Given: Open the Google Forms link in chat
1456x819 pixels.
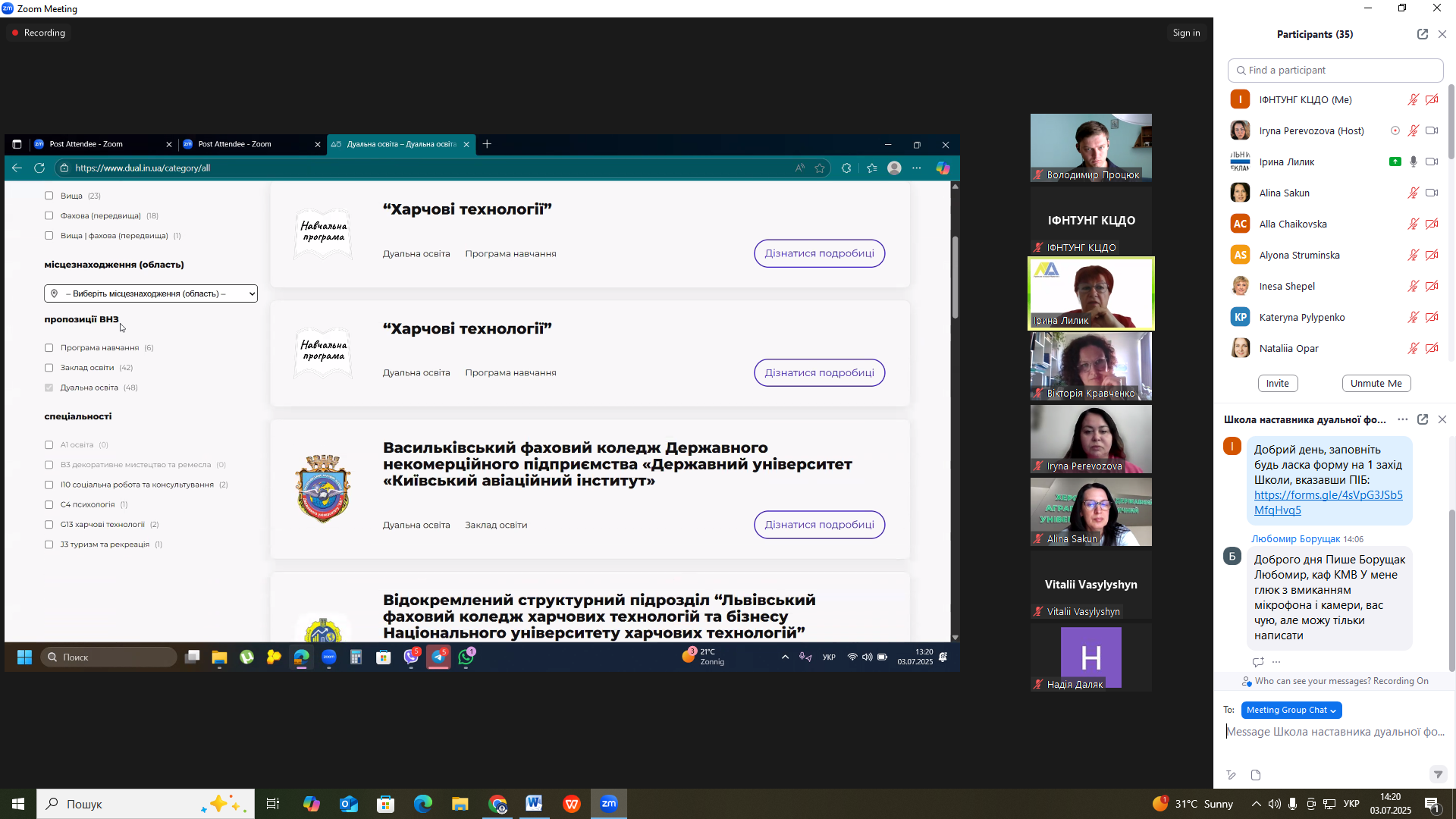Looking at the screenshot, I should coord(1328,502).
